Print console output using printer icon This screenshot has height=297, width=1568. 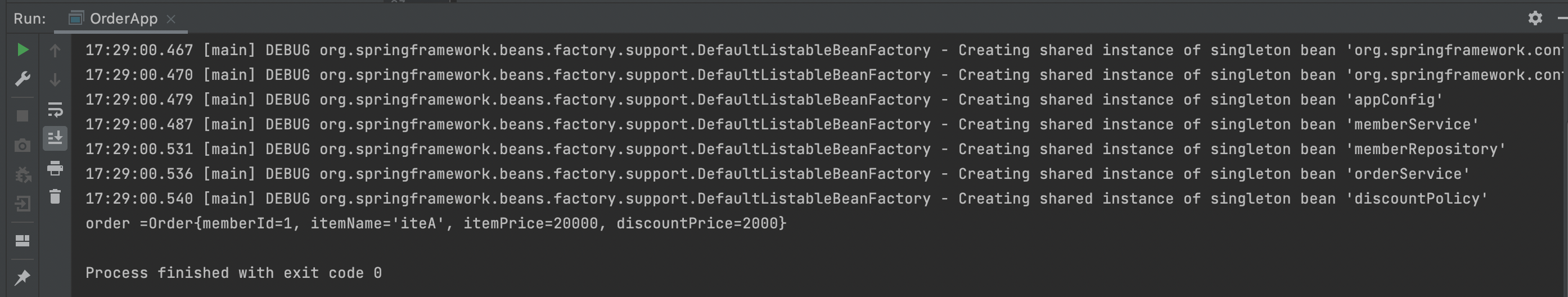pos(55,168)
